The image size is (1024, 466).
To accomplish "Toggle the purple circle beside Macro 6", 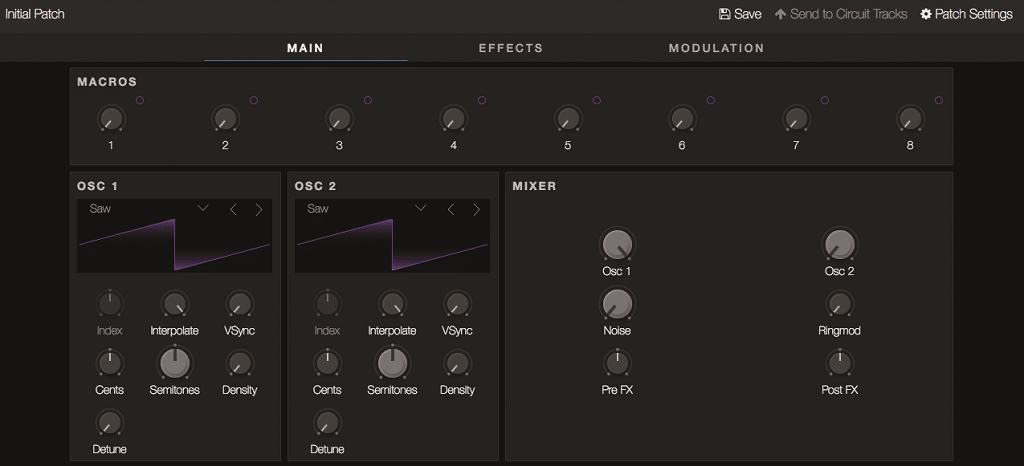I will click(711, 100).
